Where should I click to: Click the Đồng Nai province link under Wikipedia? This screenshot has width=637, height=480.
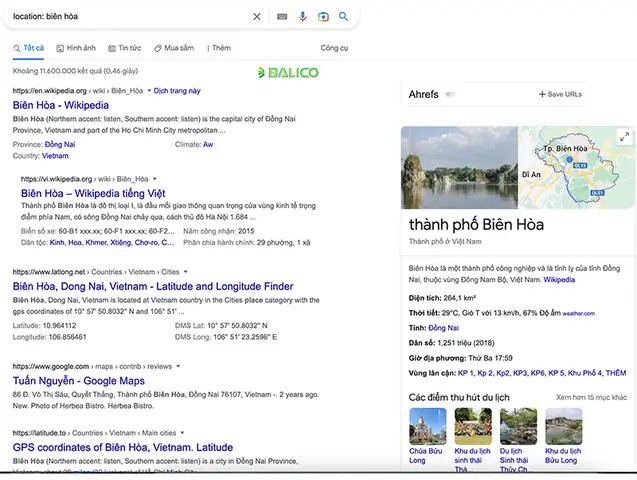tap(60, 144)
